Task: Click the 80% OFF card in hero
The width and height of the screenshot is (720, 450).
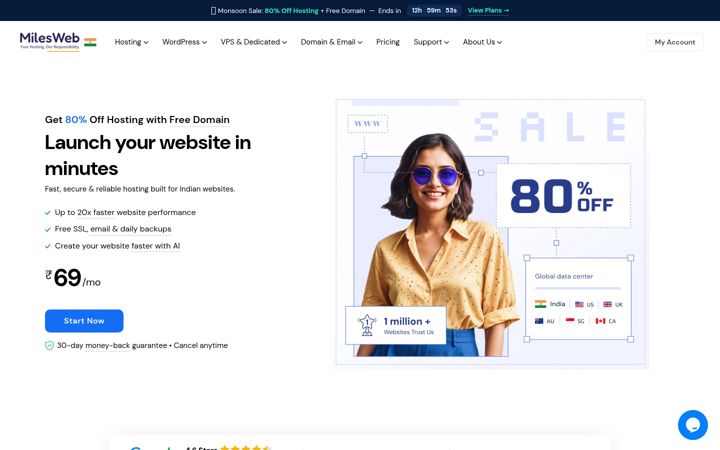Action: (563, 196)
